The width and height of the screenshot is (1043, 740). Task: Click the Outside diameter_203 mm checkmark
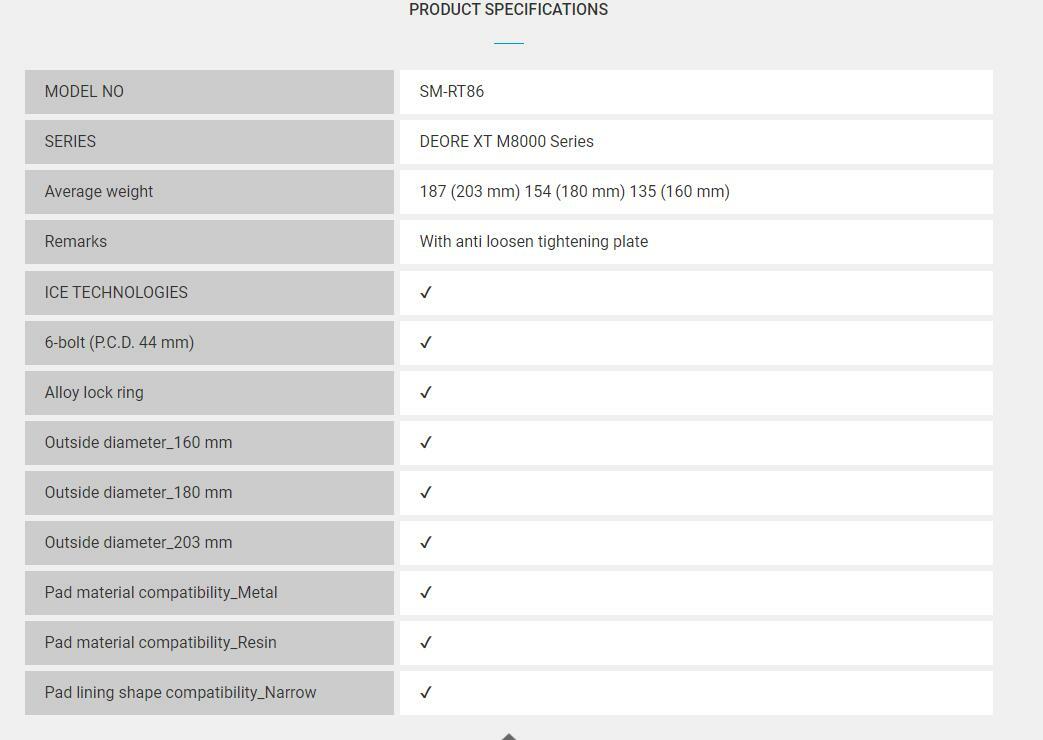(x=426, y=542)
